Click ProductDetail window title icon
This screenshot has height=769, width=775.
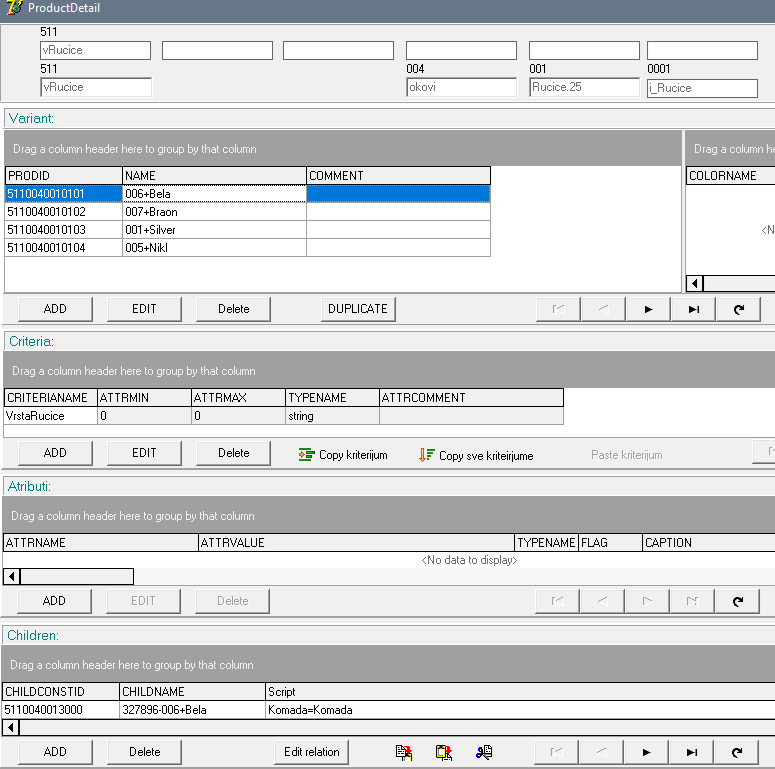click(x=14, y=7)
